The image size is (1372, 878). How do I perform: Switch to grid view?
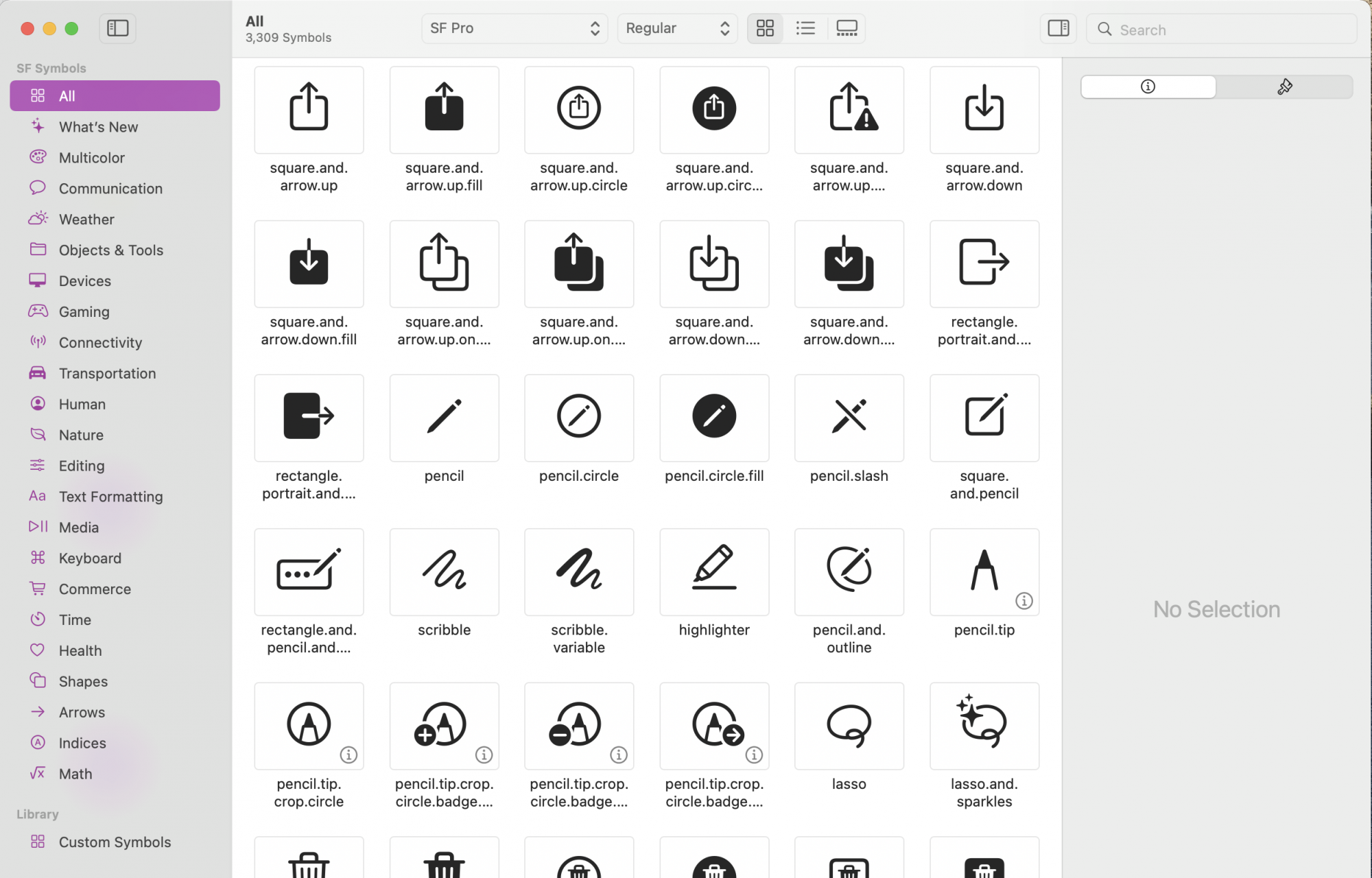click(765, 28)
